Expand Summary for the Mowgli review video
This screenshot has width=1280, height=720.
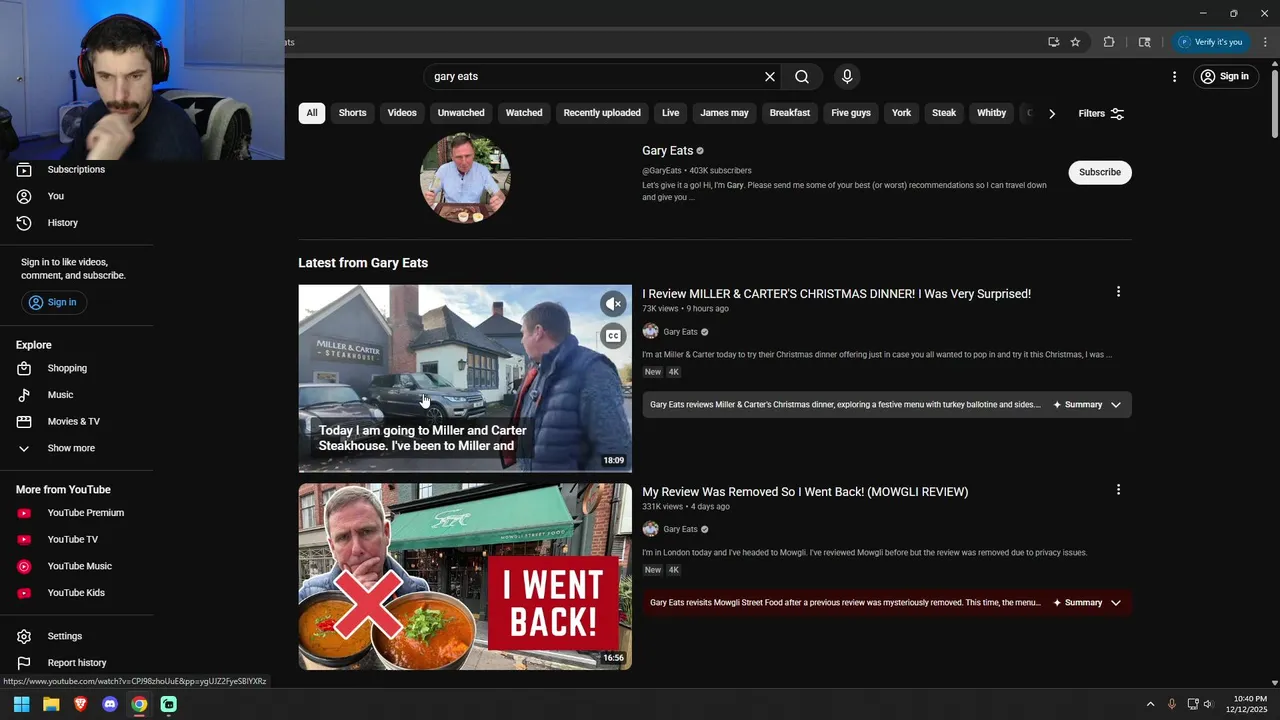[x=1087, y=603]
